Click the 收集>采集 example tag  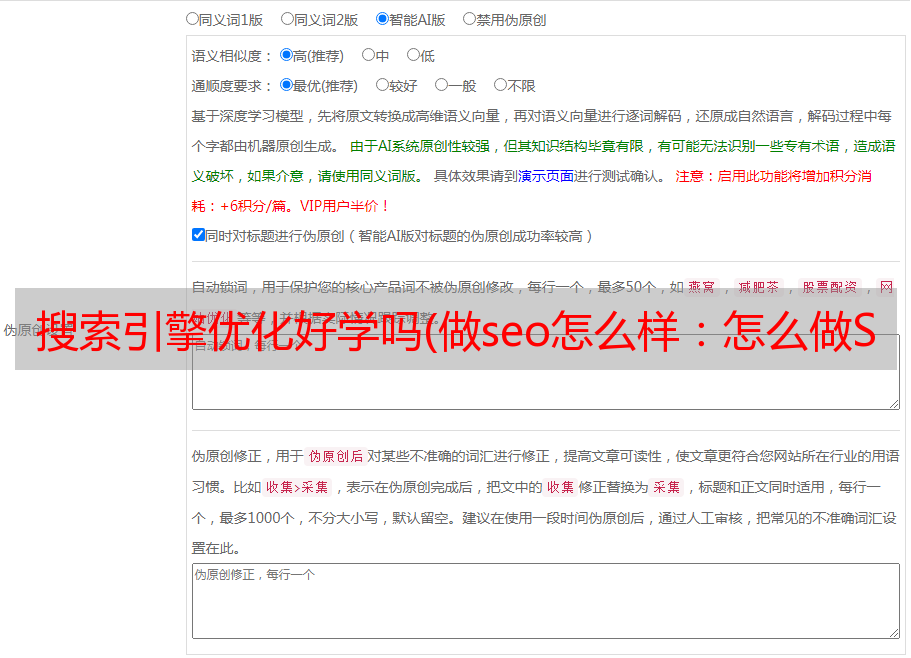point(297,487)
